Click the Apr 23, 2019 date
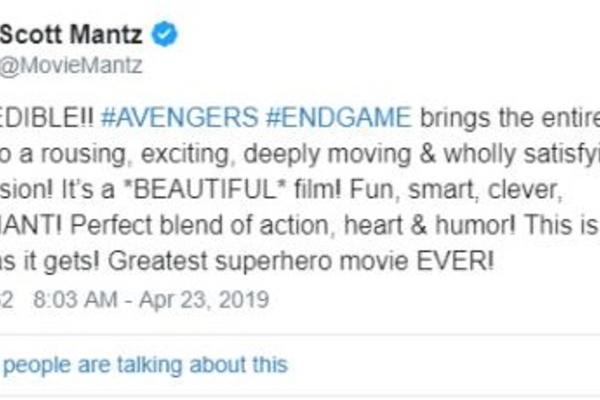Viewport: 600px width, 400px height. pyautogui.click(x=204, y=299)
